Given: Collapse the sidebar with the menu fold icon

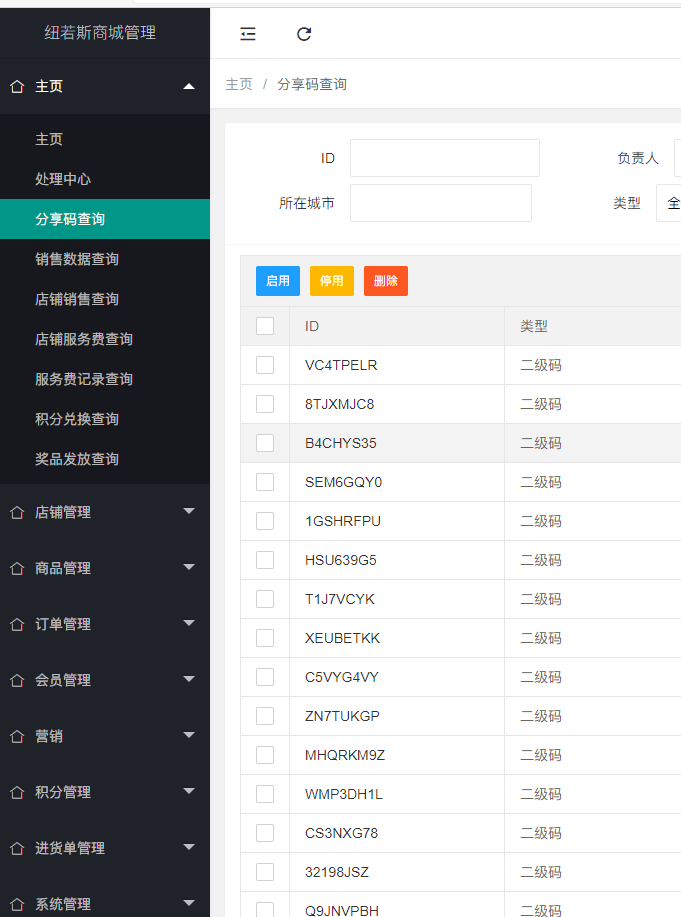Looking at the screenshot, I should pyautogui.click(x=247, y=34).
